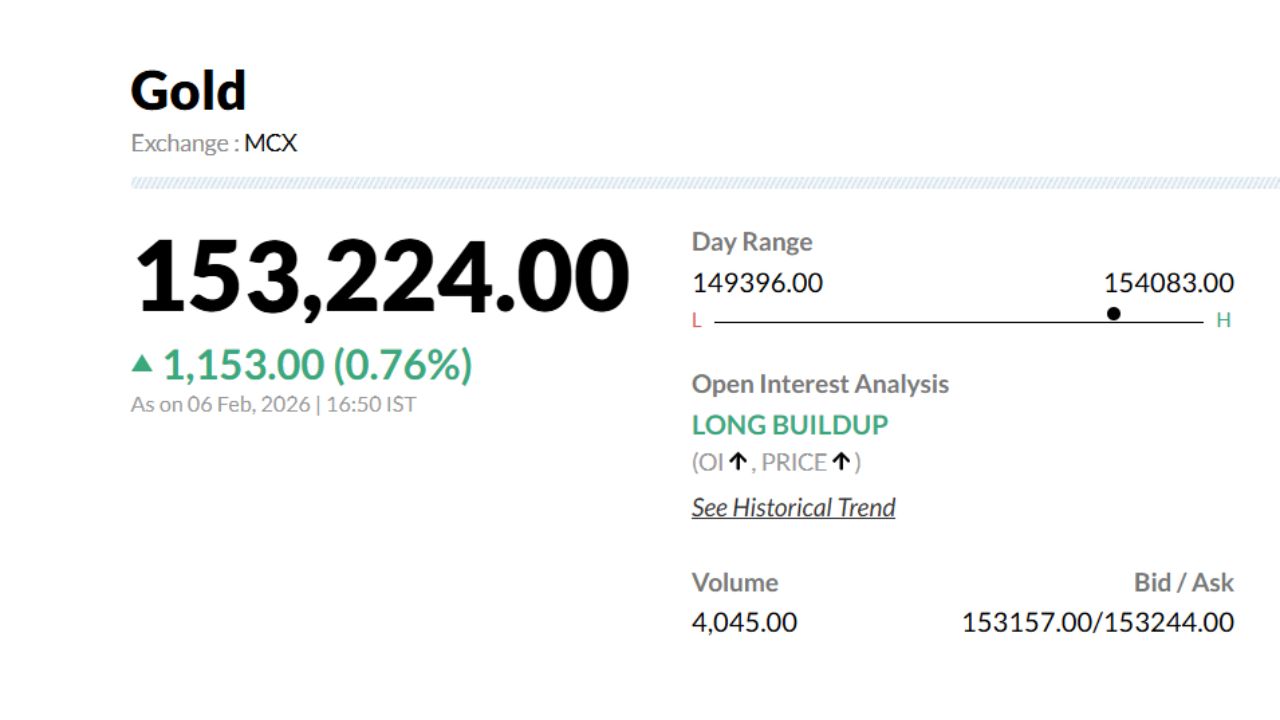Click the green H high marker
The width and height of the screenshot is (1280, 720).
coord(1223,321)
